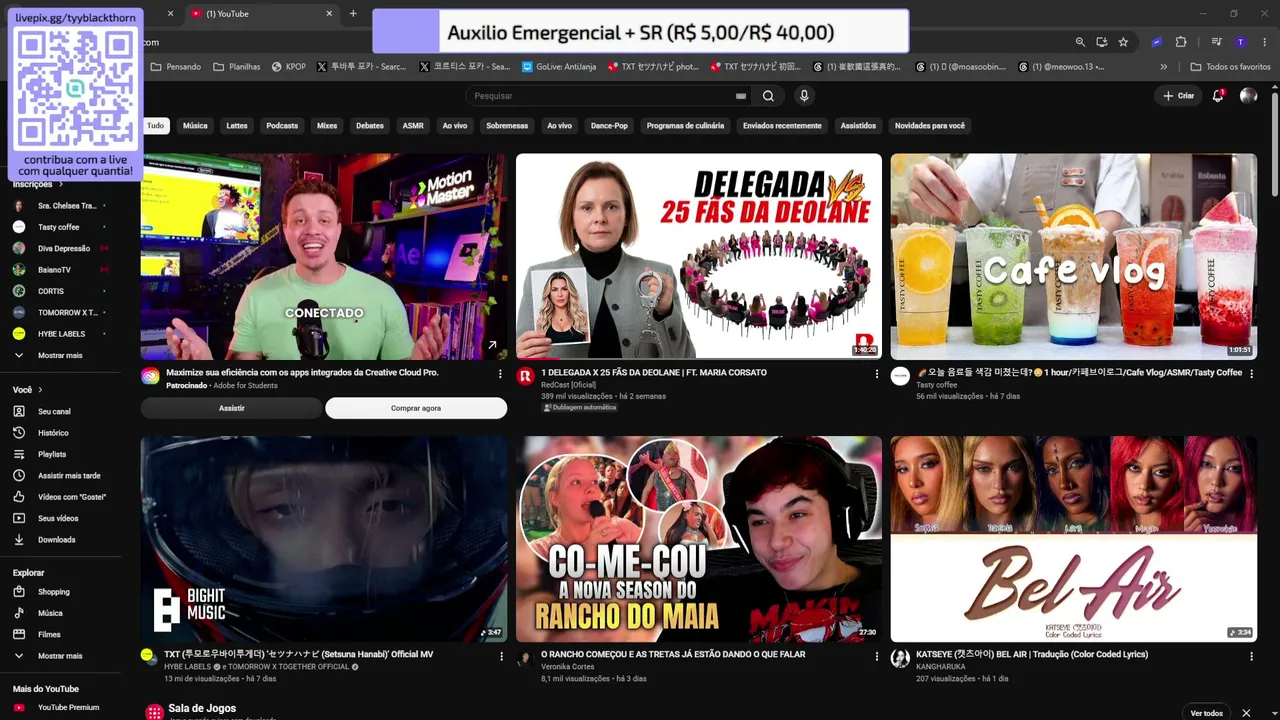Click the Chrome profile button labeled T
This screenshot has width=1280, height=720.
click(x=1240, y=42)
